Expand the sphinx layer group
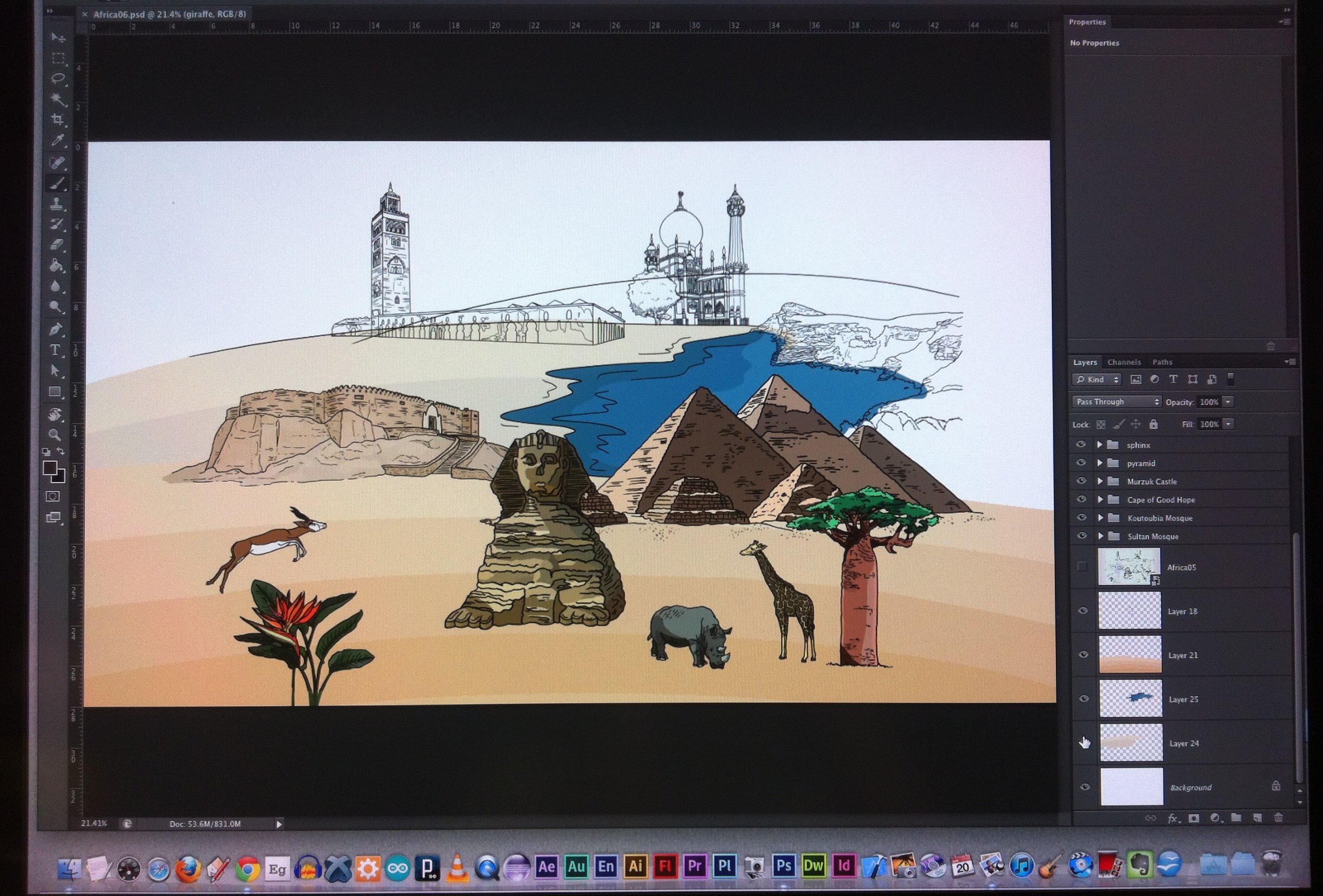 coord(1100,445)
